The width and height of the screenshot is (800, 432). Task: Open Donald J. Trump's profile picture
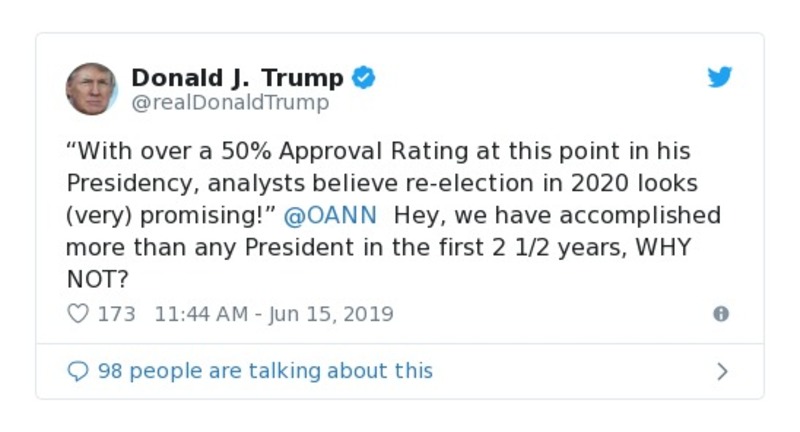tap(92, 88)
